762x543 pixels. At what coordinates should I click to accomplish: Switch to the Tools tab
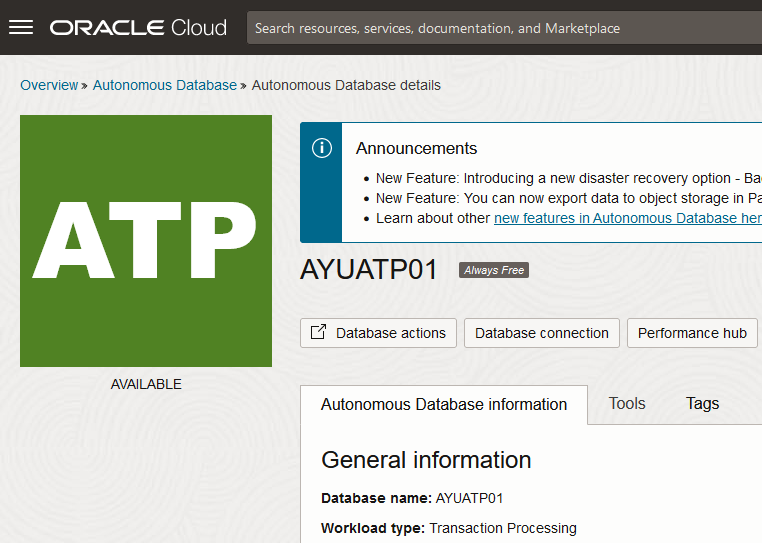click(x=627, y=403)
